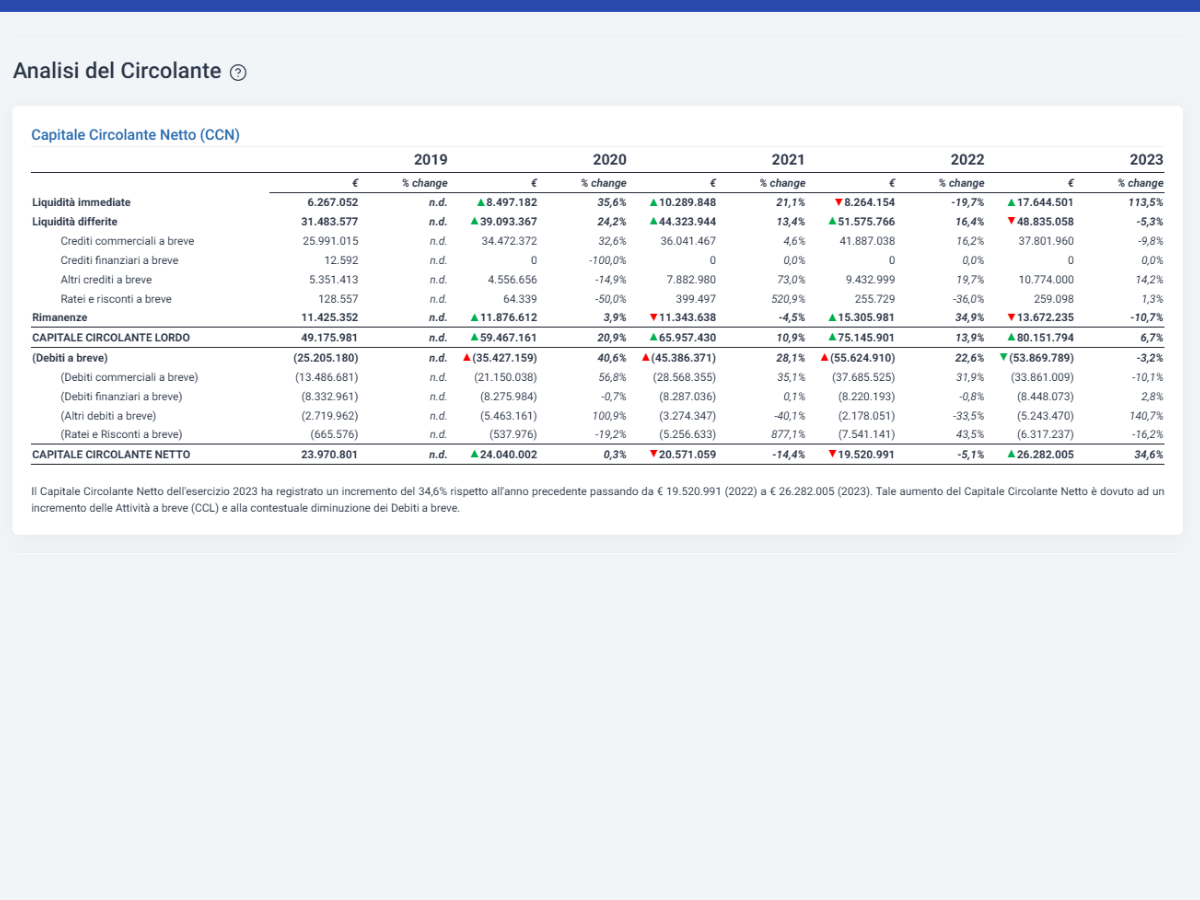Select the (Debiti a breve) row label
This screenshot has width=1200, height=900.
tap(70, 357)
